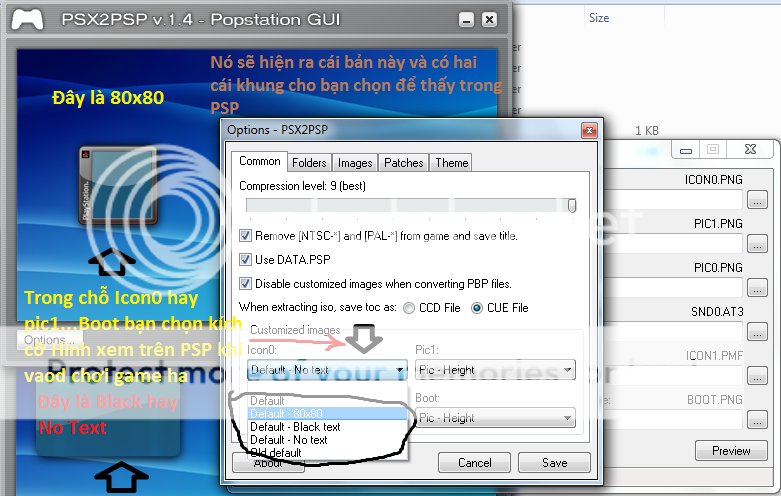Switch to the Folders tab
The width and height of the screenshot is (781, 496).
click(309, 163)
